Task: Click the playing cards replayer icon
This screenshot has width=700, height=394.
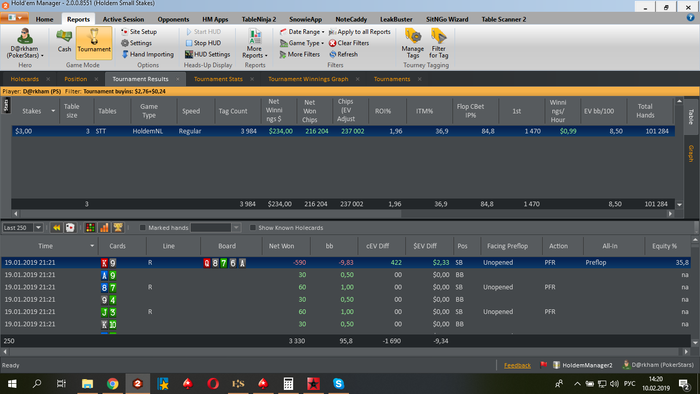Action: pyautogui.click(x=70, y=228)
